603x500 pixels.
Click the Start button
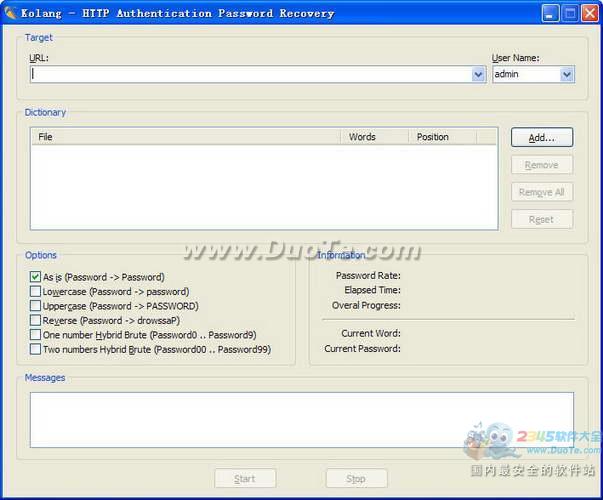click(245, 478)
